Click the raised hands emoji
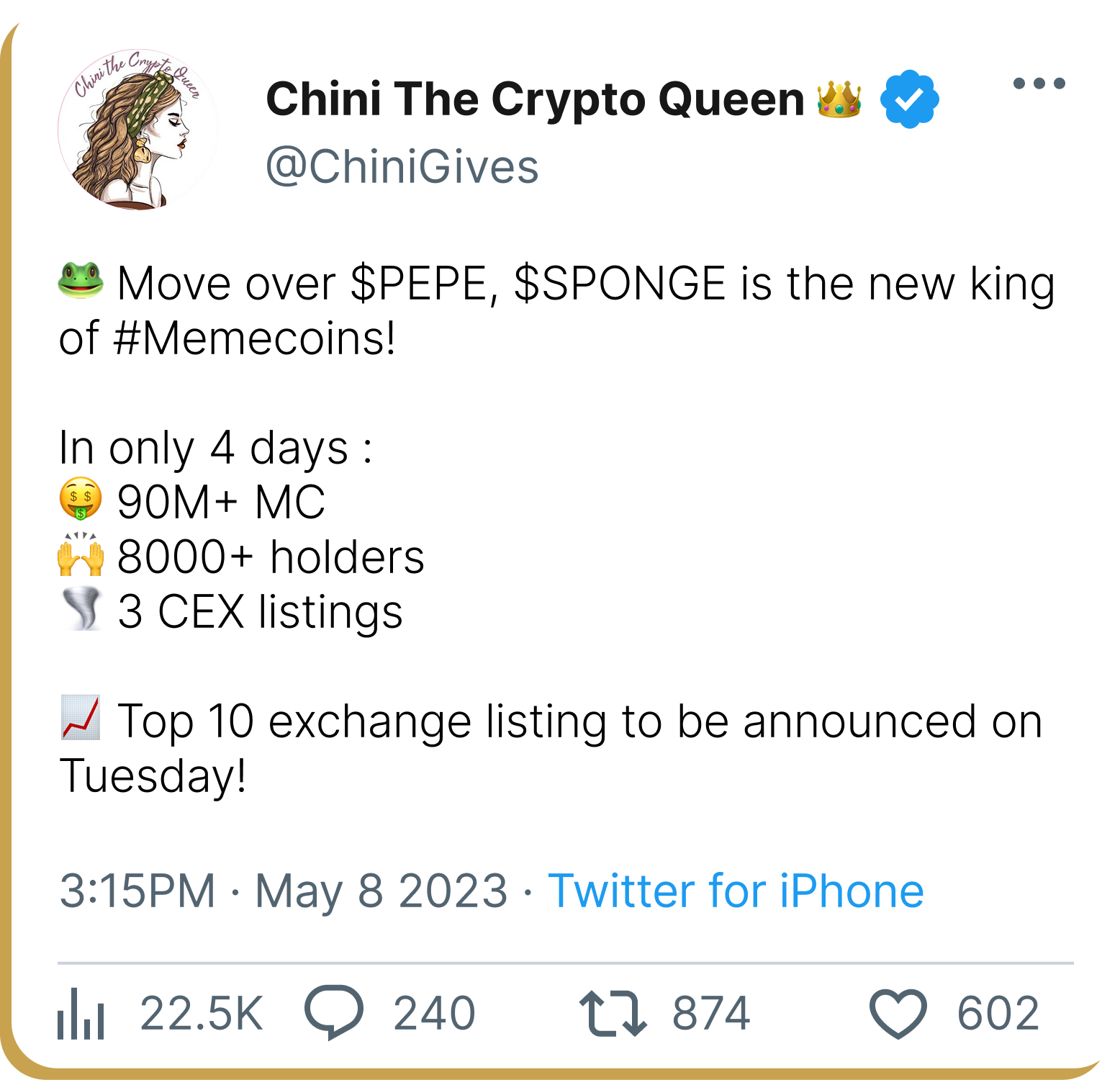 coord(81,555)
